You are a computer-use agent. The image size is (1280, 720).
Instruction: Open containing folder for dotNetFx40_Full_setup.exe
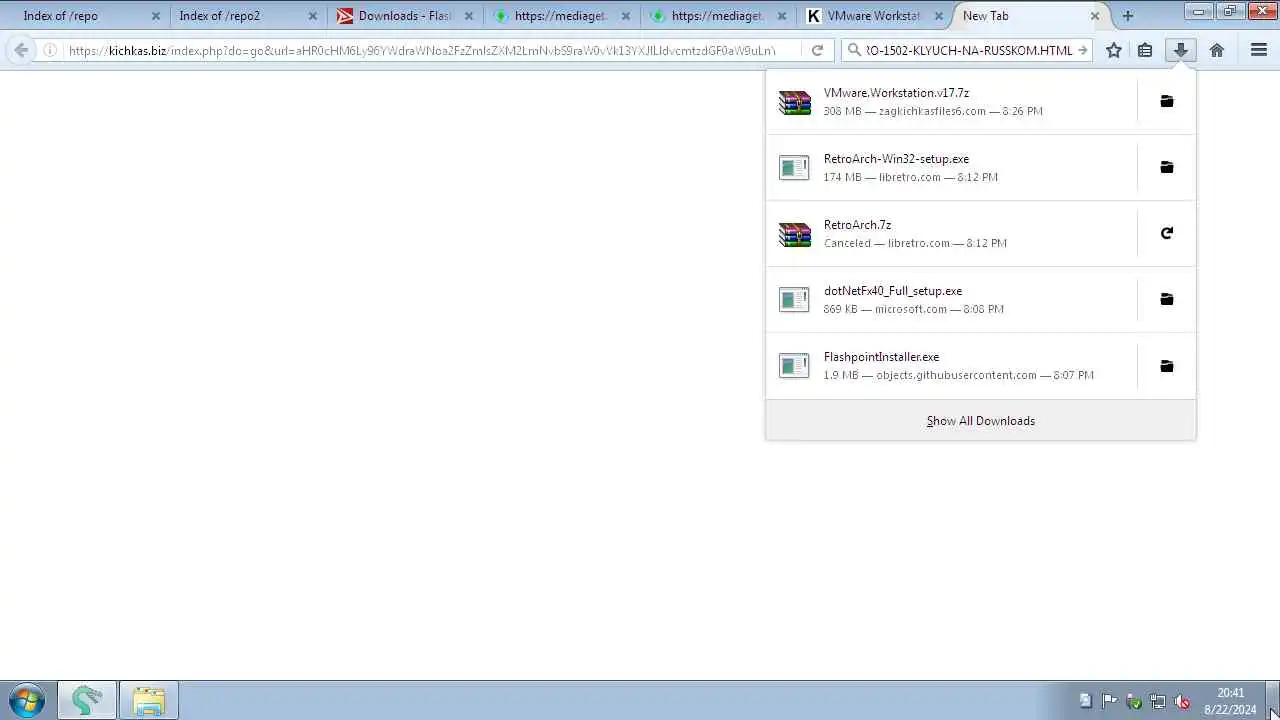point(1166,299)
